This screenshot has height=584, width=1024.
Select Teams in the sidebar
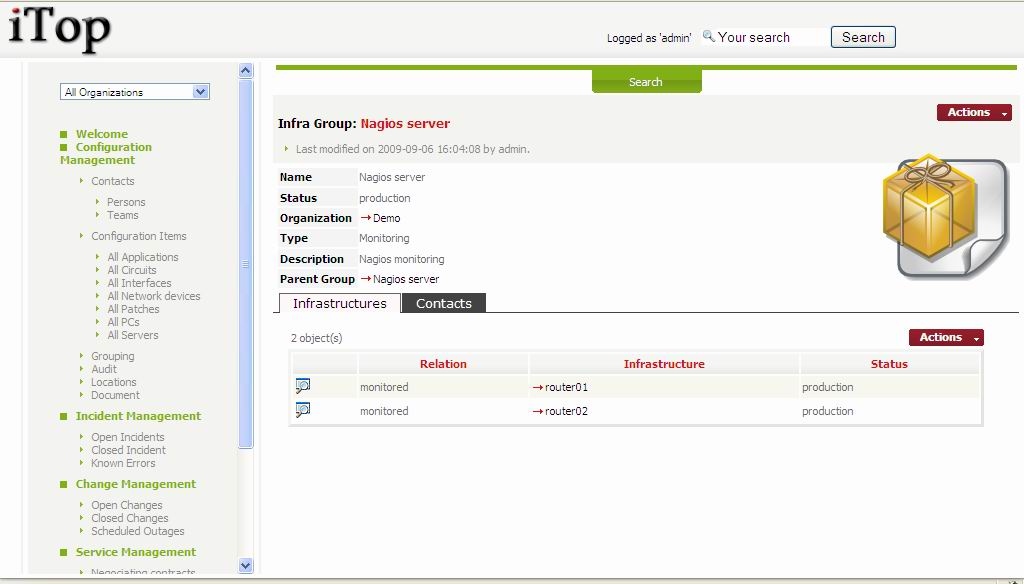pos(123,215)
